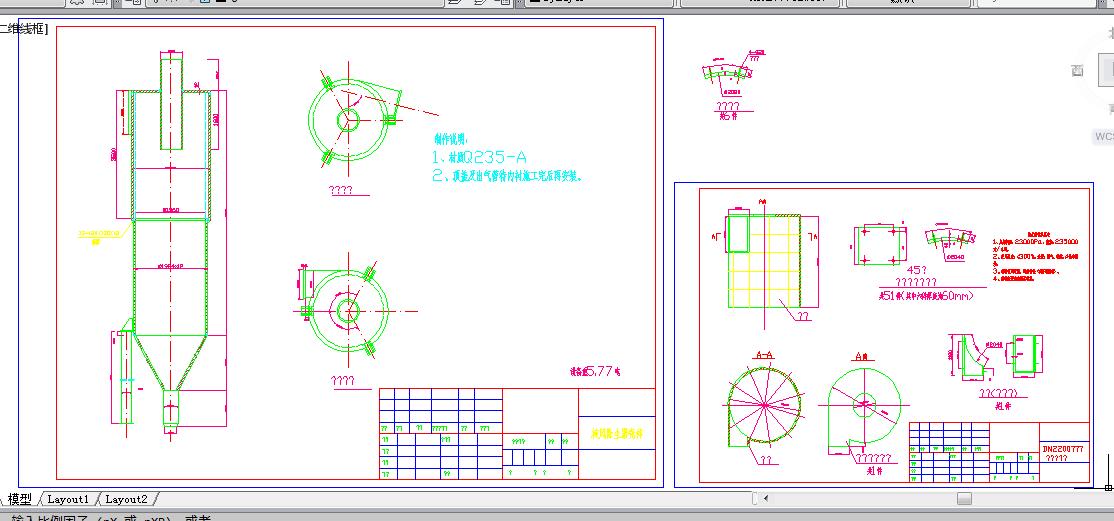The image size is (1114, 521).
Task: Select the blue text reading 5.77
Action: [595, 370]
